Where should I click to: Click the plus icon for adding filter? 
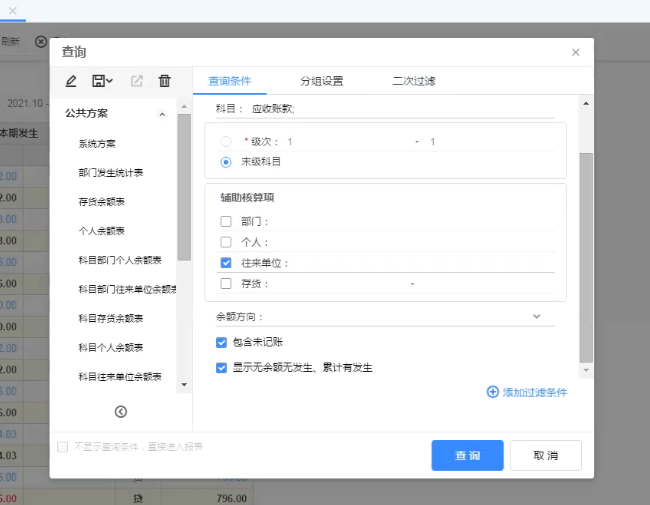pos(492,392)
